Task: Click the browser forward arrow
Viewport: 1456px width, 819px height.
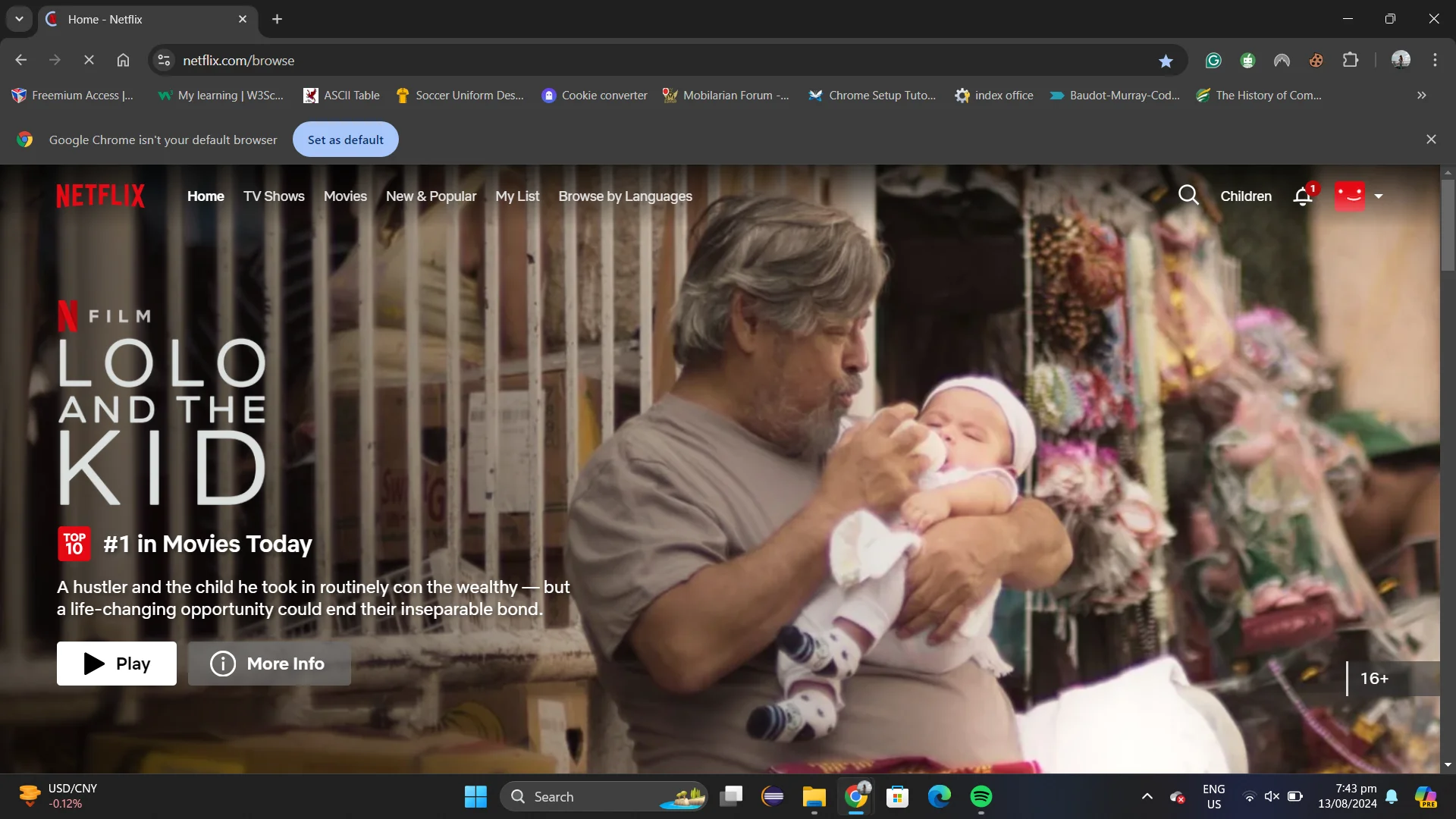Action: point(55,60)
